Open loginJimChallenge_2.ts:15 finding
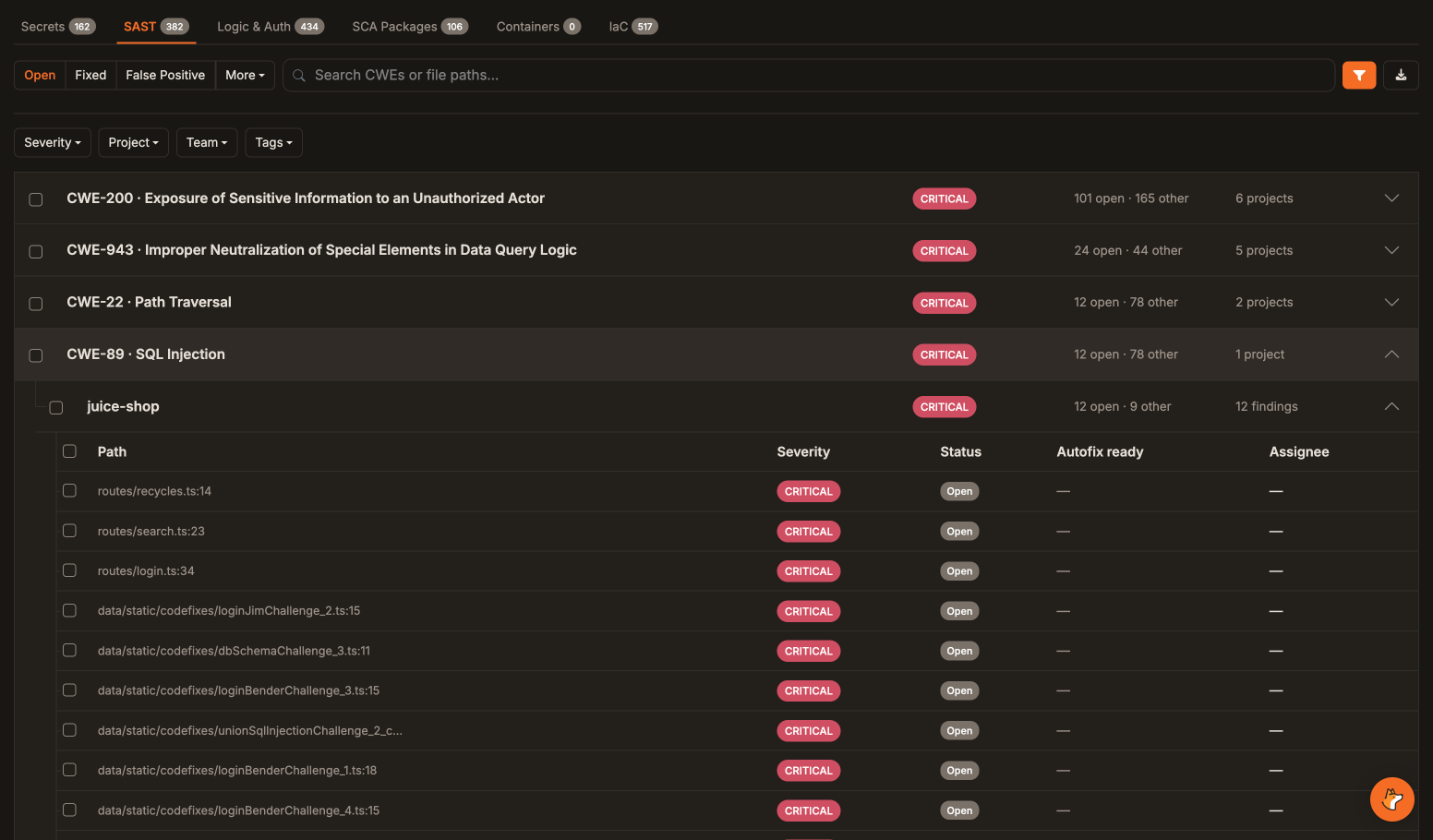1433x840 pixels. pos(229,611)
